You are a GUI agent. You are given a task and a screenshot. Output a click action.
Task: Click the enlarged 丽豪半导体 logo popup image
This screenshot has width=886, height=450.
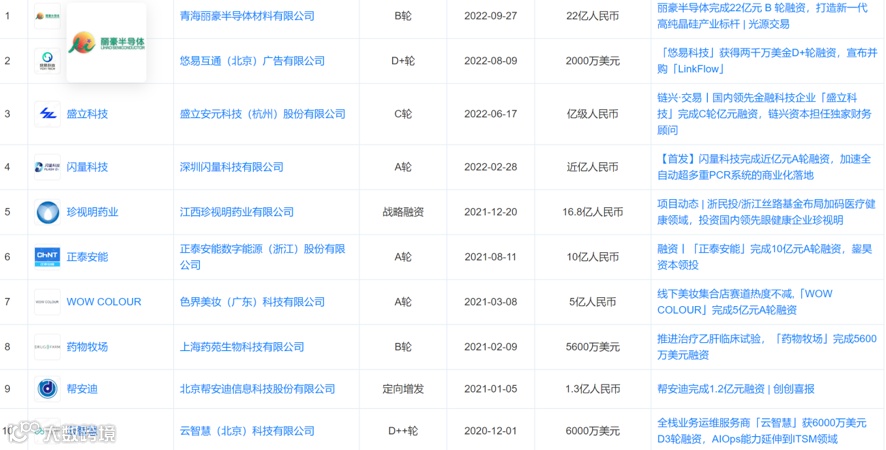(x=107, y=43)
